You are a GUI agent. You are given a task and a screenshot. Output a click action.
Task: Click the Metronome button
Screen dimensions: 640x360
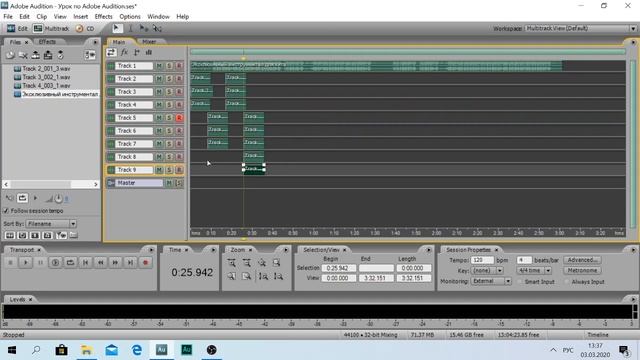582,271
